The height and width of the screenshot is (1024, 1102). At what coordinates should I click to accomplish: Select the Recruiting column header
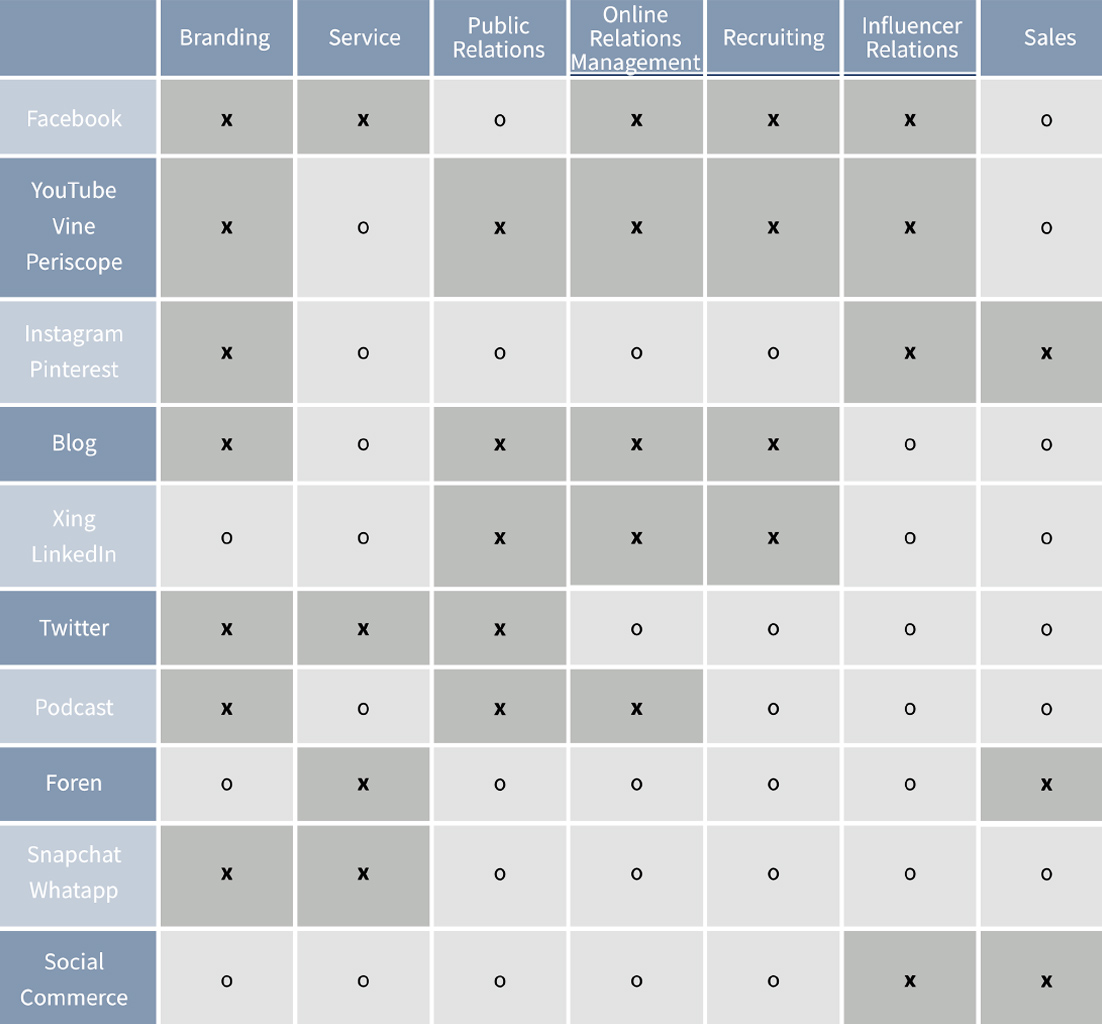[773, 38]
